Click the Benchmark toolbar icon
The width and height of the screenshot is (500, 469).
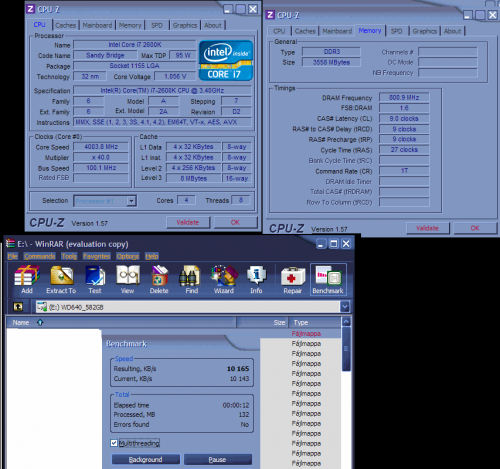(328, 279)
